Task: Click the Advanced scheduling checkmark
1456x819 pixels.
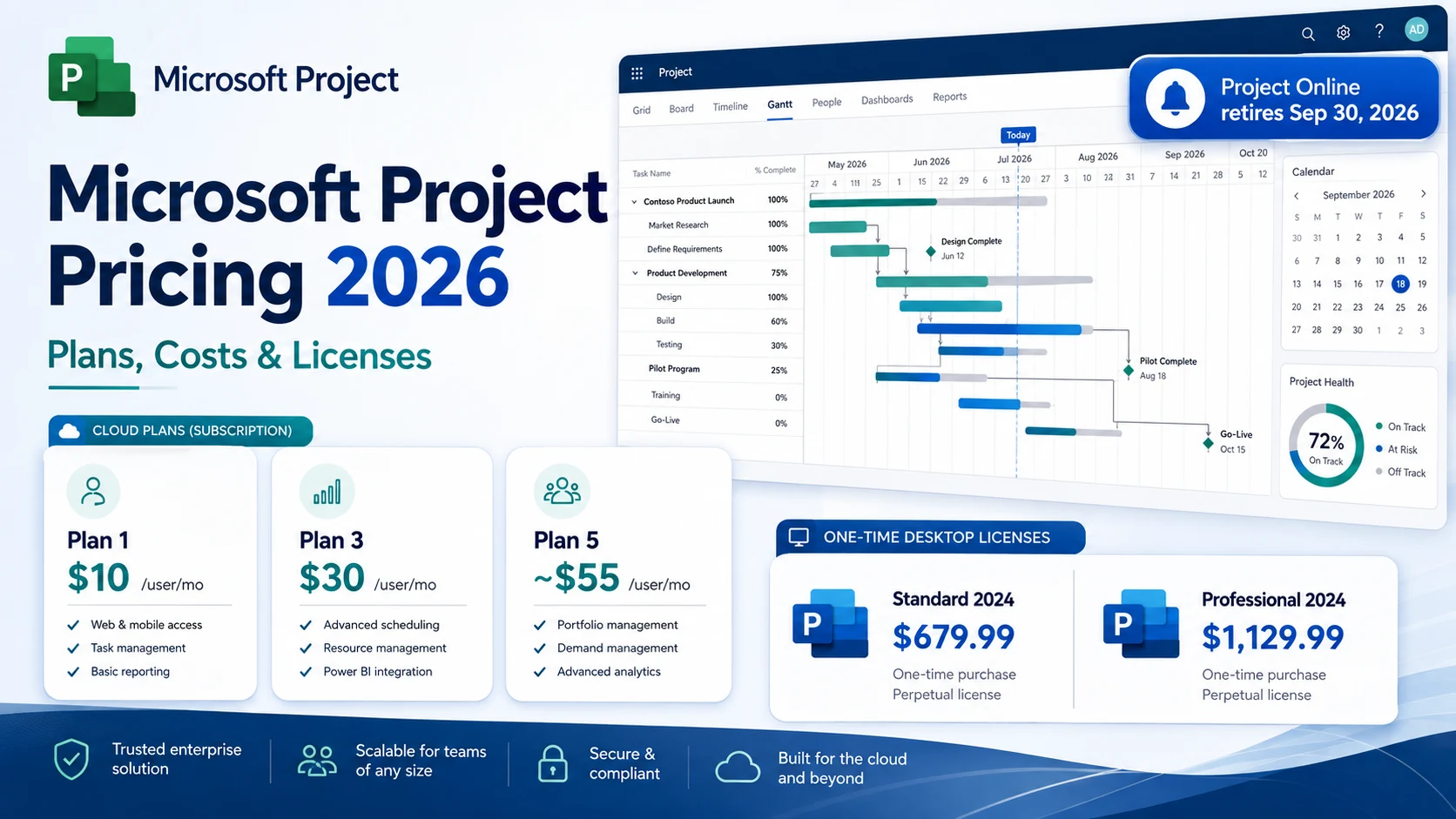Action: pos(306,625)
